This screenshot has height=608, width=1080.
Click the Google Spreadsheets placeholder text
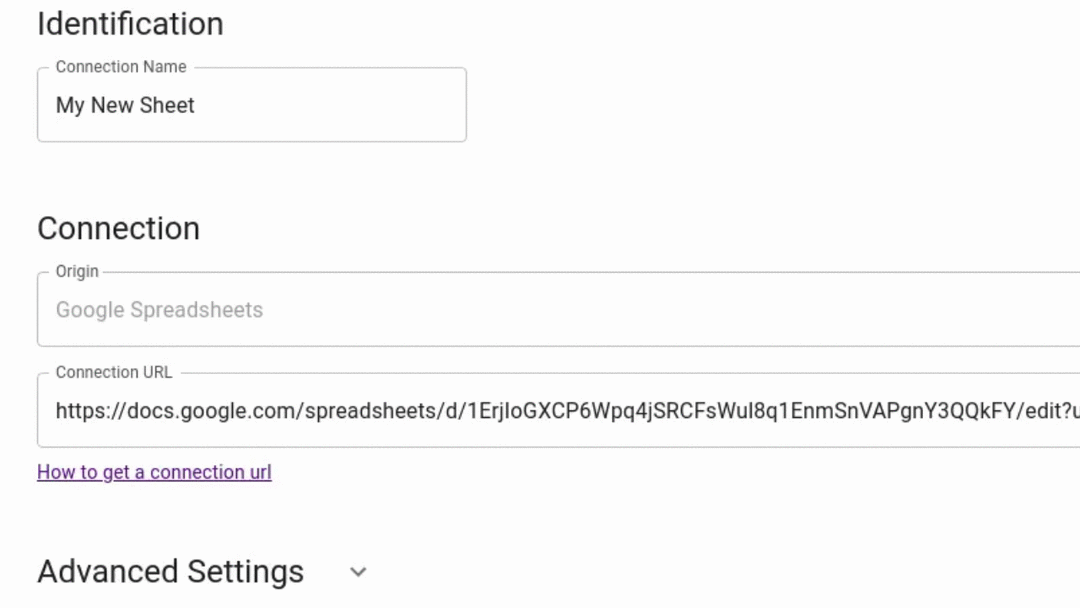click(159, 309)
